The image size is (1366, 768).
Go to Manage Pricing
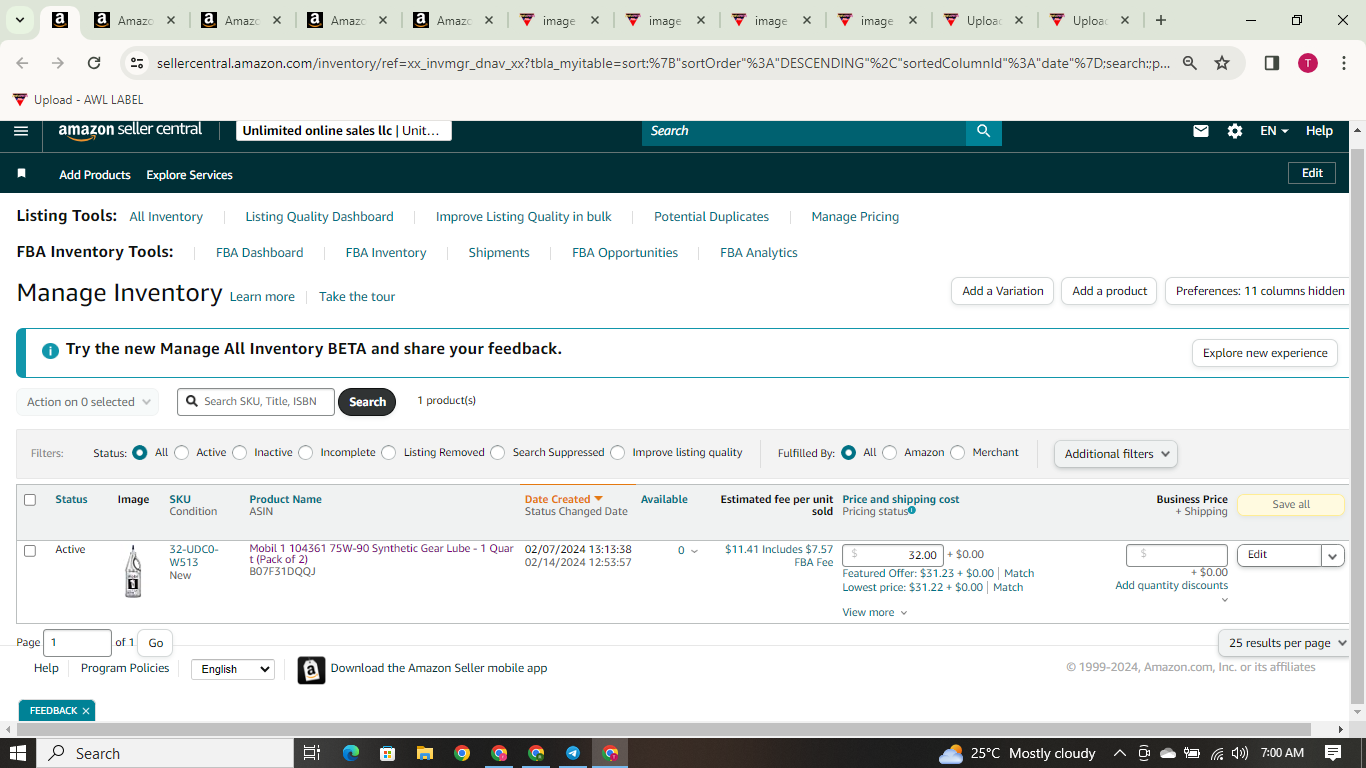click(x=855, y=217)
